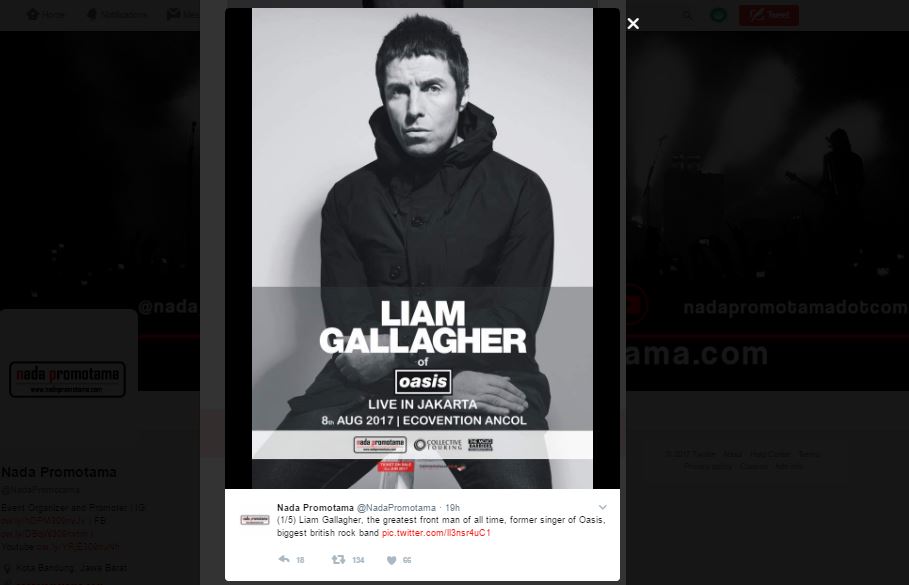The width and height of the screenshot is (909, 585).
Task: Click the red Tweet compose button
Action: [769, 14]
